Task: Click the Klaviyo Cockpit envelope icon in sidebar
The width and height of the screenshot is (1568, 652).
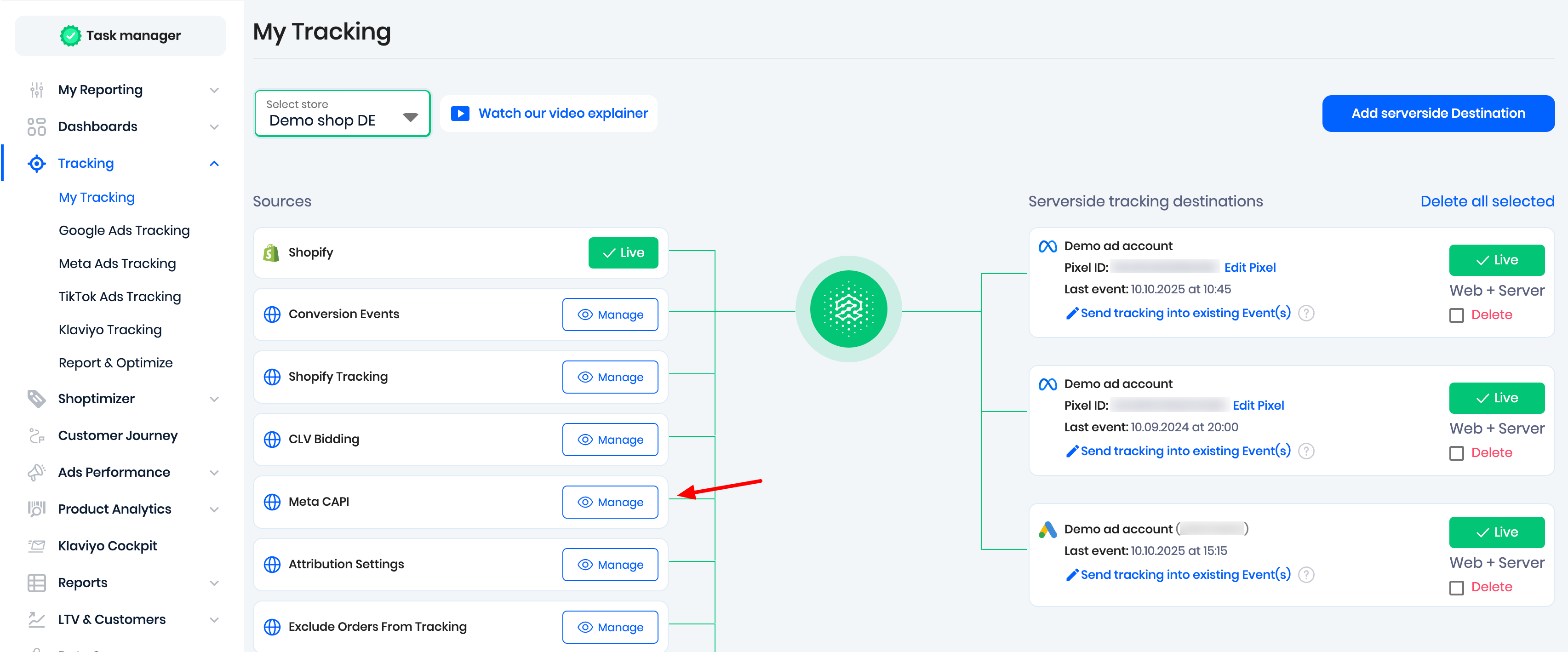Action: coord(36,546)
